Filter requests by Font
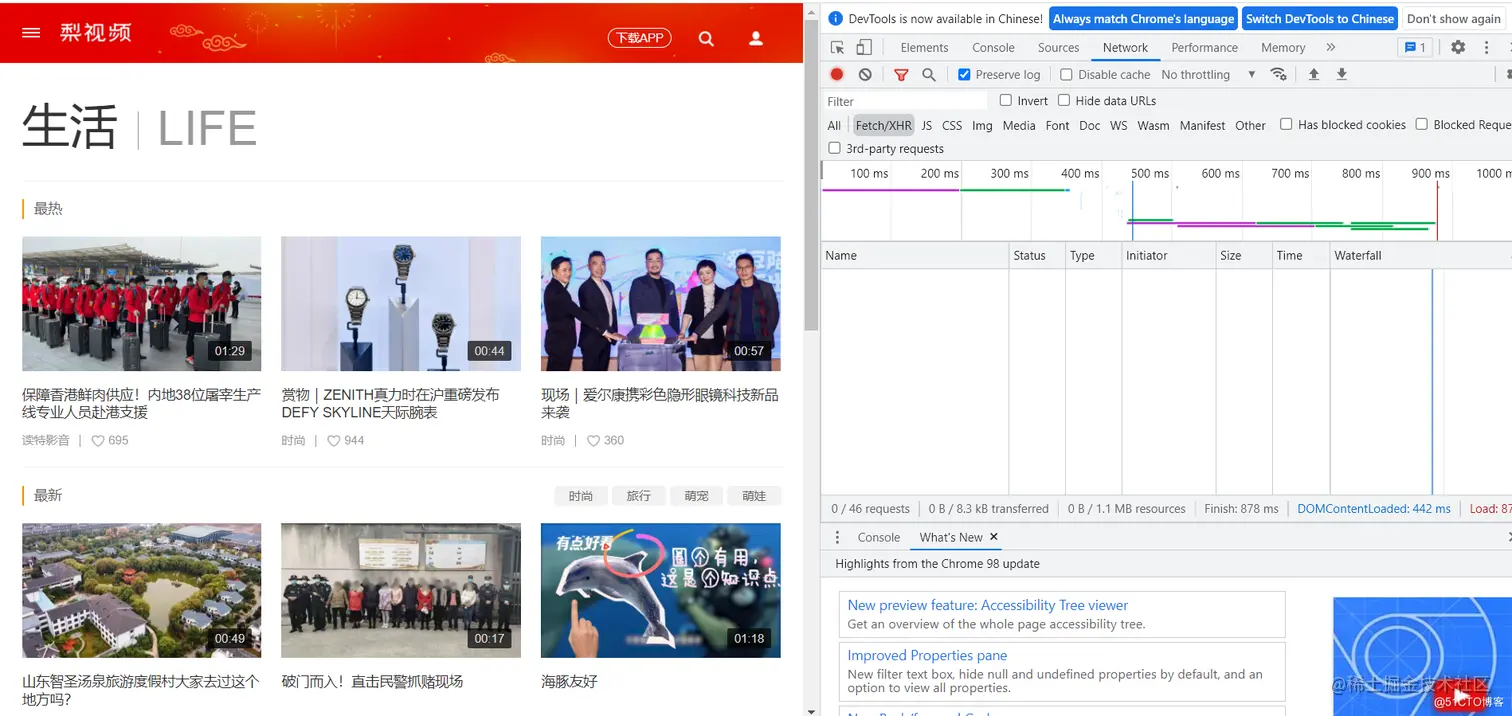The height and width of the screenshot is (716, 1512). tap(1057, 125)
